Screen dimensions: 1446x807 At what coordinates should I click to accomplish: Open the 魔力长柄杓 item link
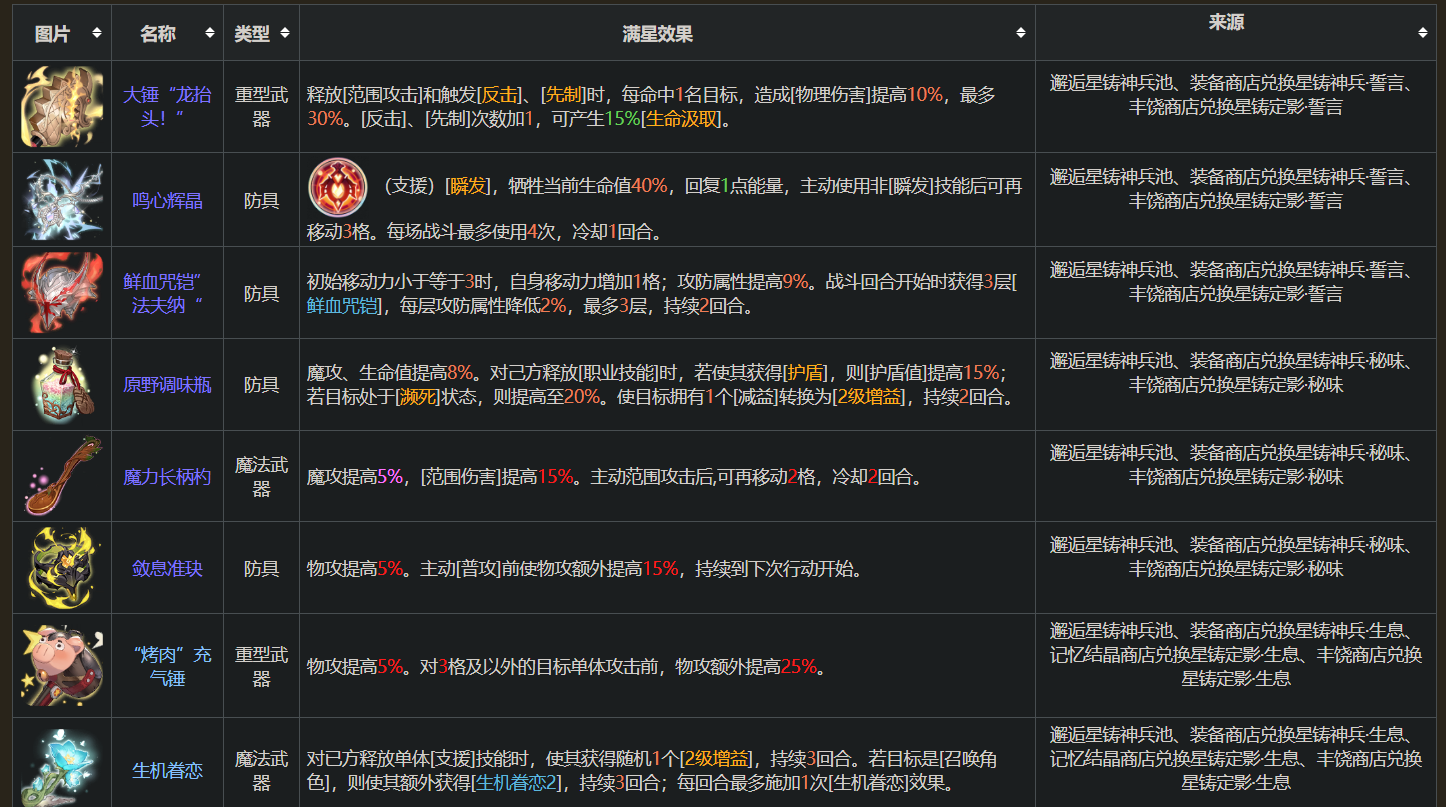click(168, 477)
